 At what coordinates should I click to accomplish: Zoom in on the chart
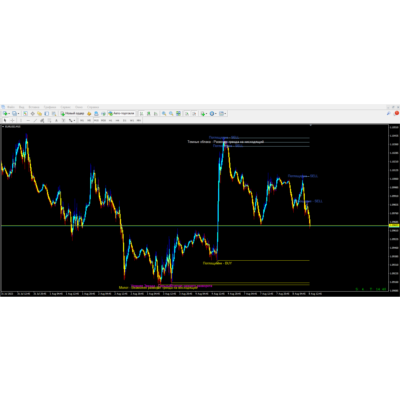click(x=164, y=114)
